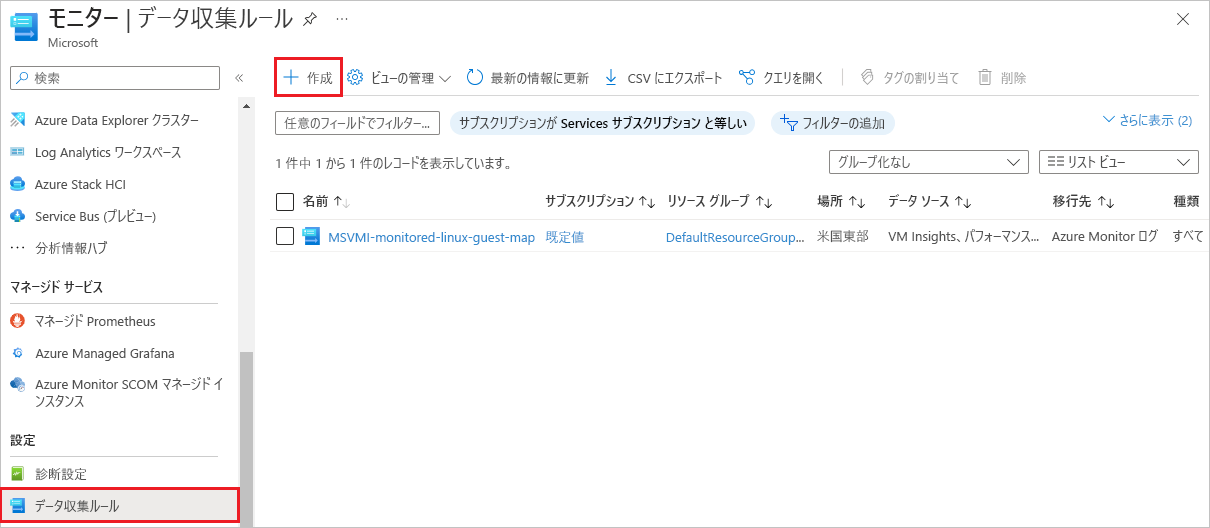The width and height of the screenshot is (1210, 528).
Task: Click 削除 delete in toolbar
Action: tap(1002, 78)
